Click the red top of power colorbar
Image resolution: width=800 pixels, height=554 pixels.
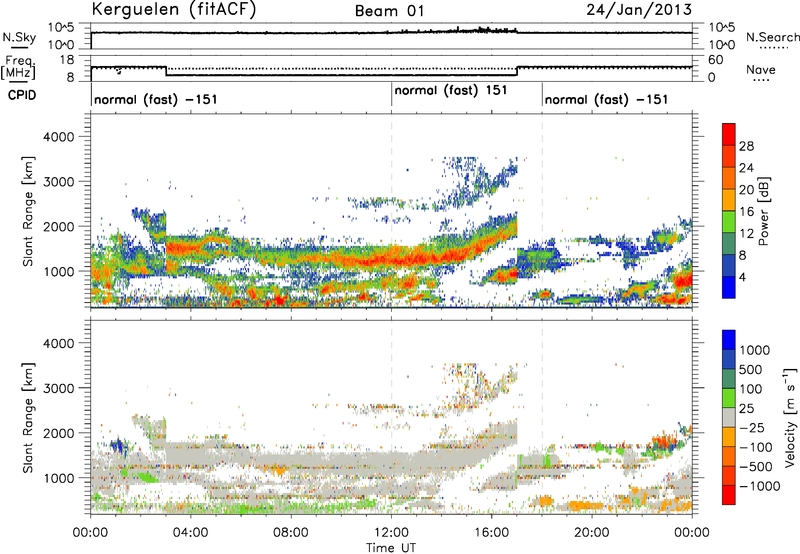coord(729,135)
